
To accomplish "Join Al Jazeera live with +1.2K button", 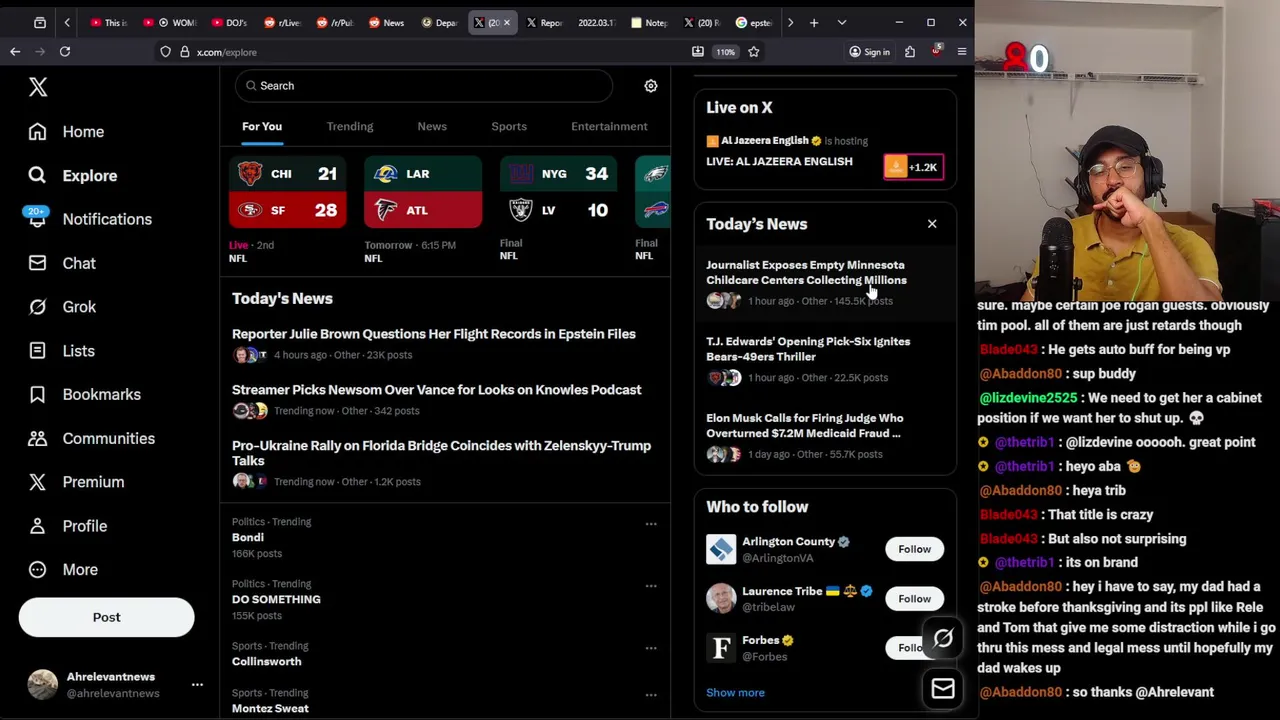I will [913, 167].
